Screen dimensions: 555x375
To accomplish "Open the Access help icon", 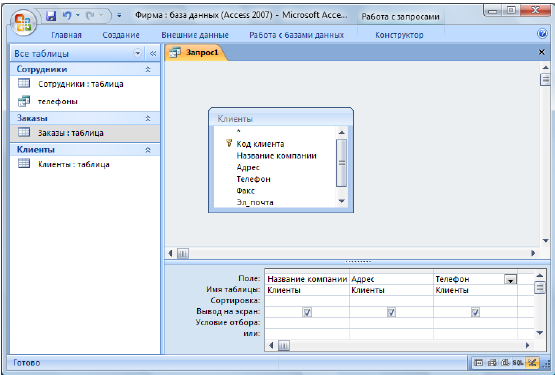I will pyautogui.click(x=542, y=34).
